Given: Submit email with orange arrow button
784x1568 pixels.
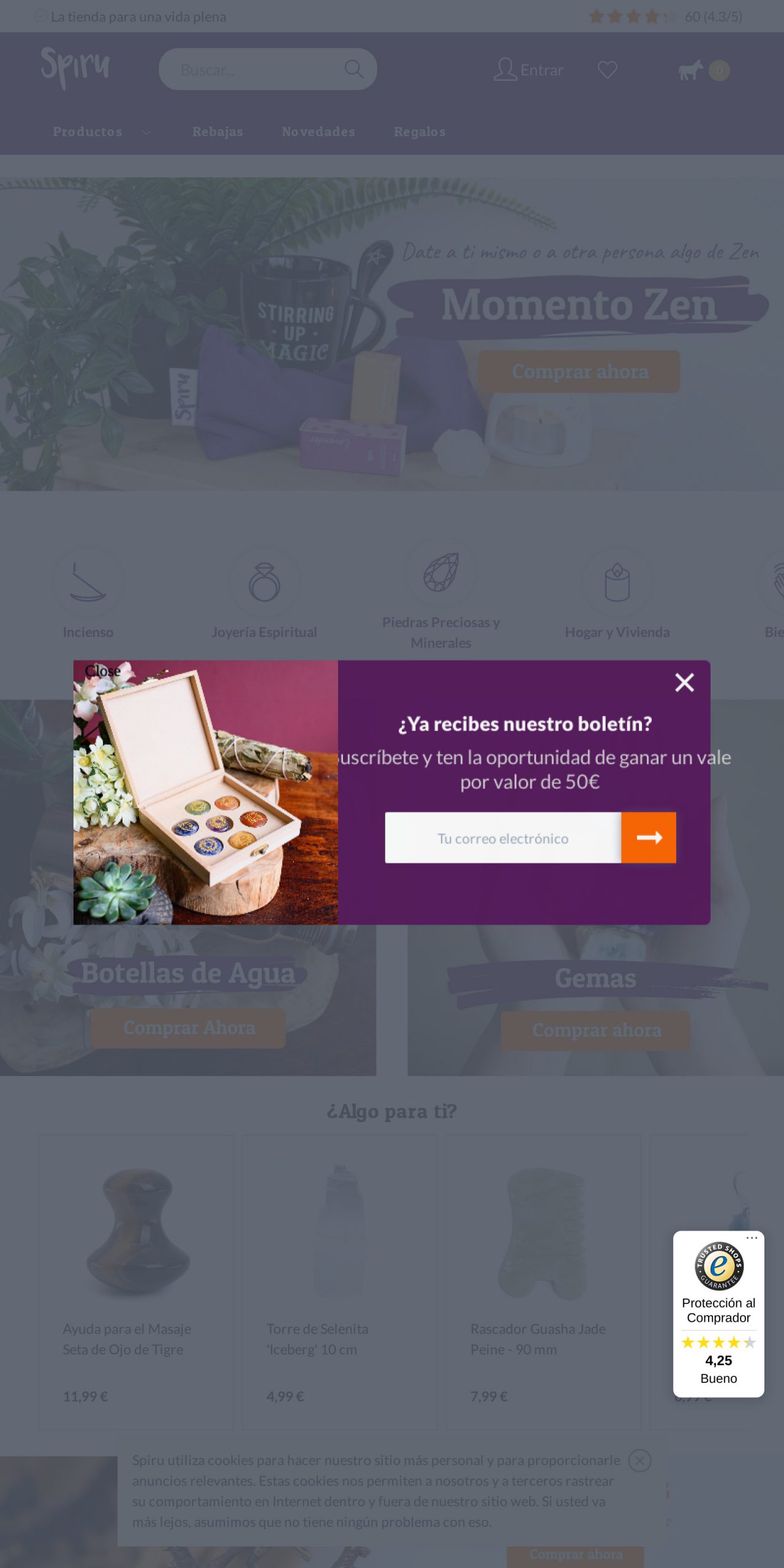Looking at the screenshot, I should (649, 837).
